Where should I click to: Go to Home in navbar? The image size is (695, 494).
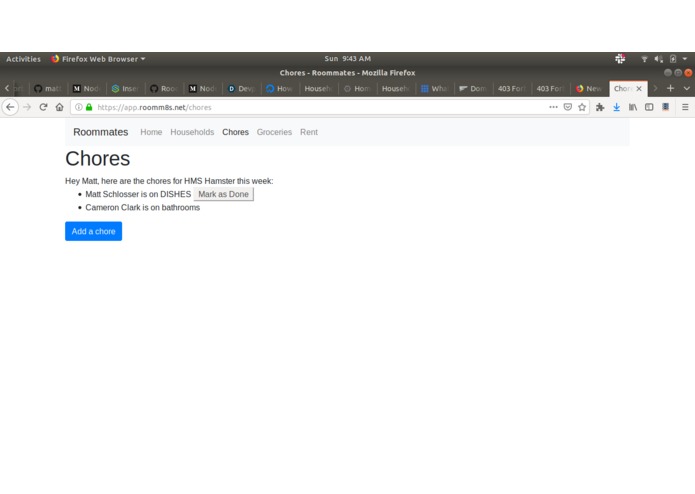click(151, 132)
